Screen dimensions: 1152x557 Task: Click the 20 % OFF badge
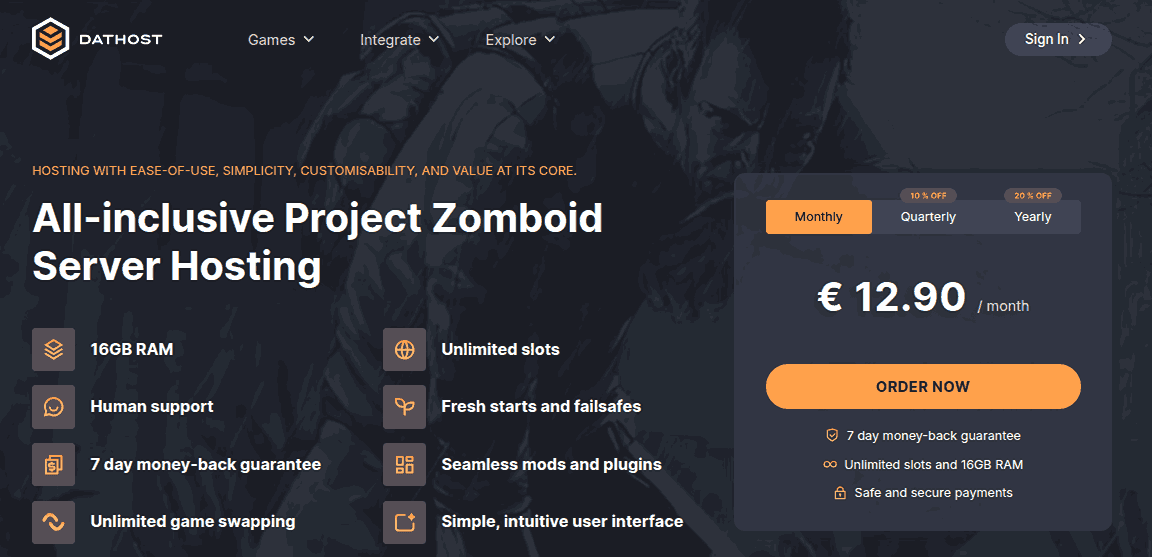pyautogui.click(x=1032, y=195)
